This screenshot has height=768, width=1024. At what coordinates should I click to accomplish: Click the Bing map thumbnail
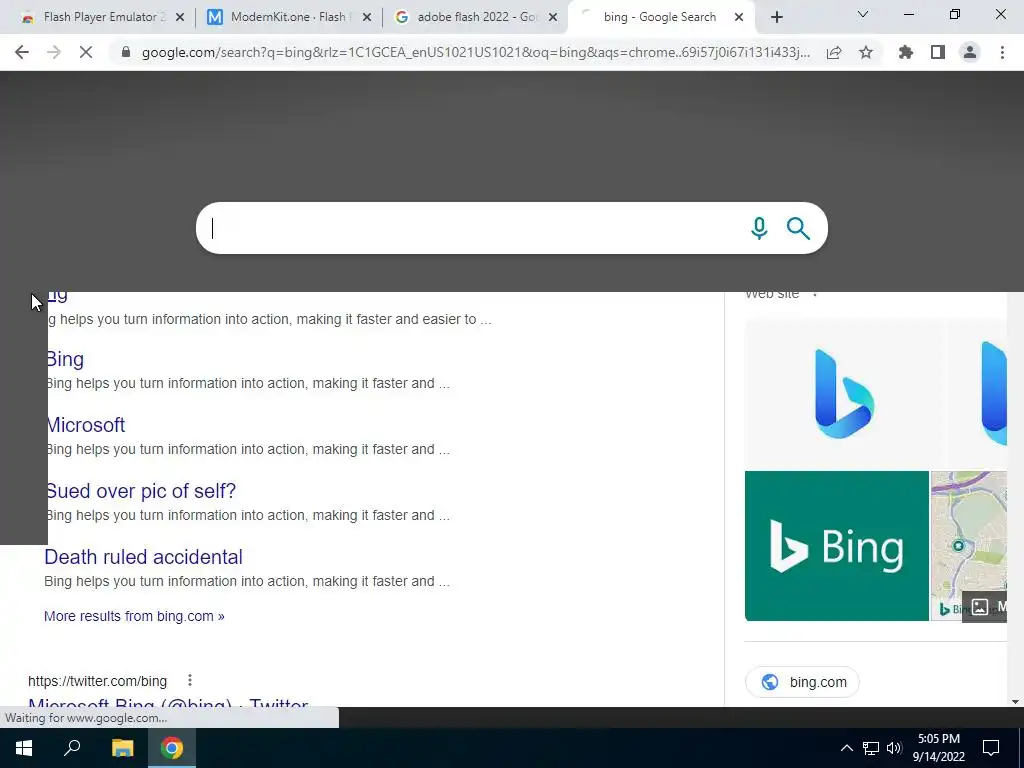click(968, 546)
